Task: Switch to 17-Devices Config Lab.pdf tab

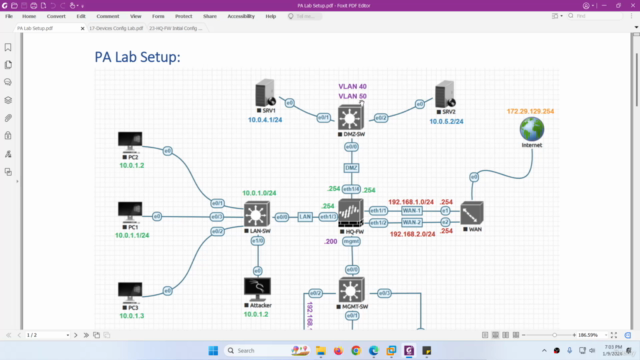Action: pos(116,28)
